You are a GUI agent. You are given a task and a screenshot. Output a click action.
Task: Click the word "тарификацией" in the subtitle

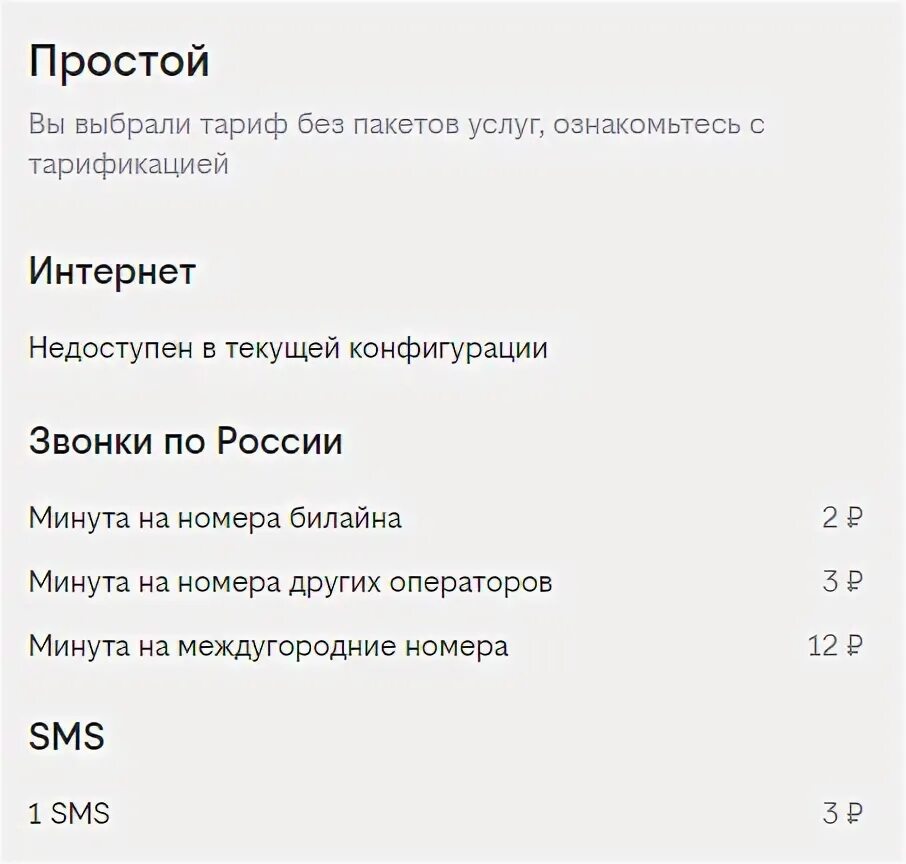(129, 164)
